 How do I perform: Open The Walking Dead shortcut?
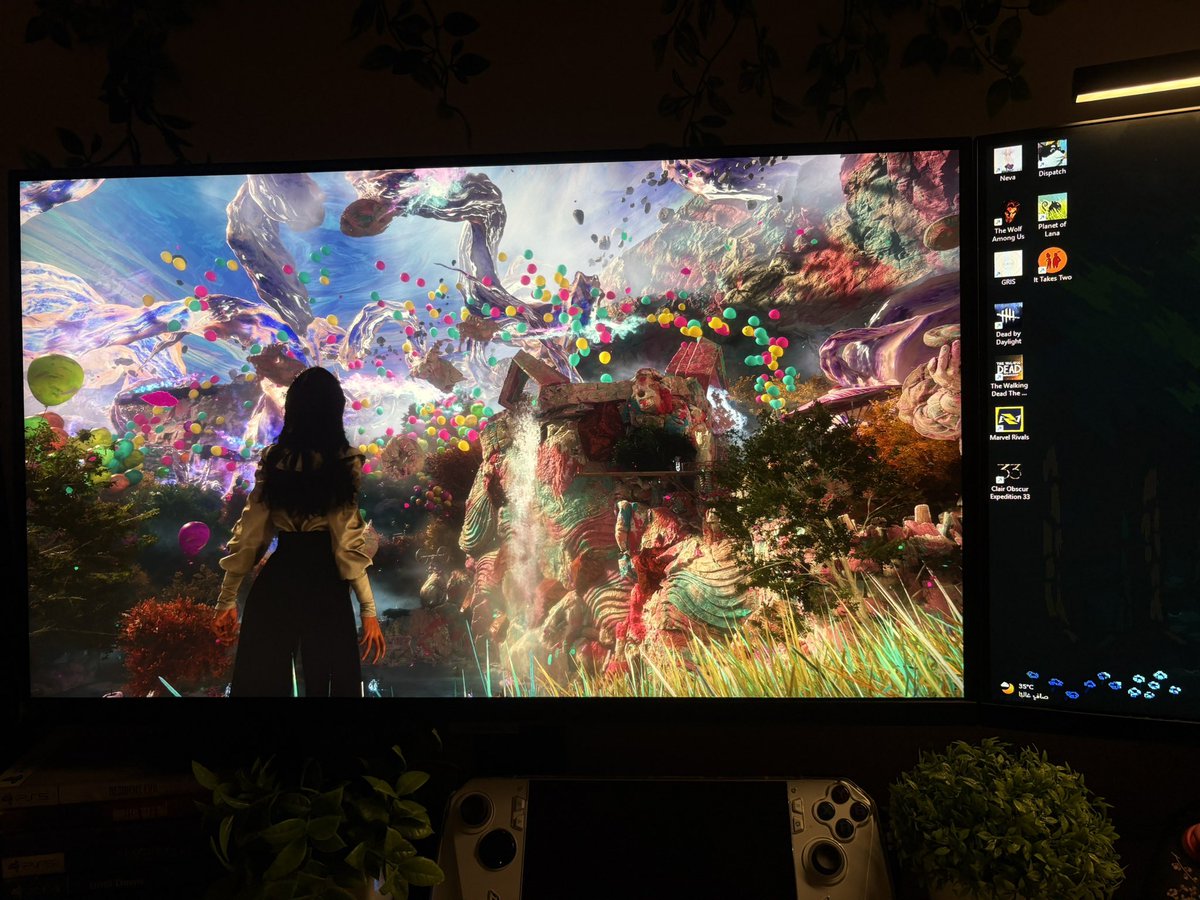(x=1009, y=376)
